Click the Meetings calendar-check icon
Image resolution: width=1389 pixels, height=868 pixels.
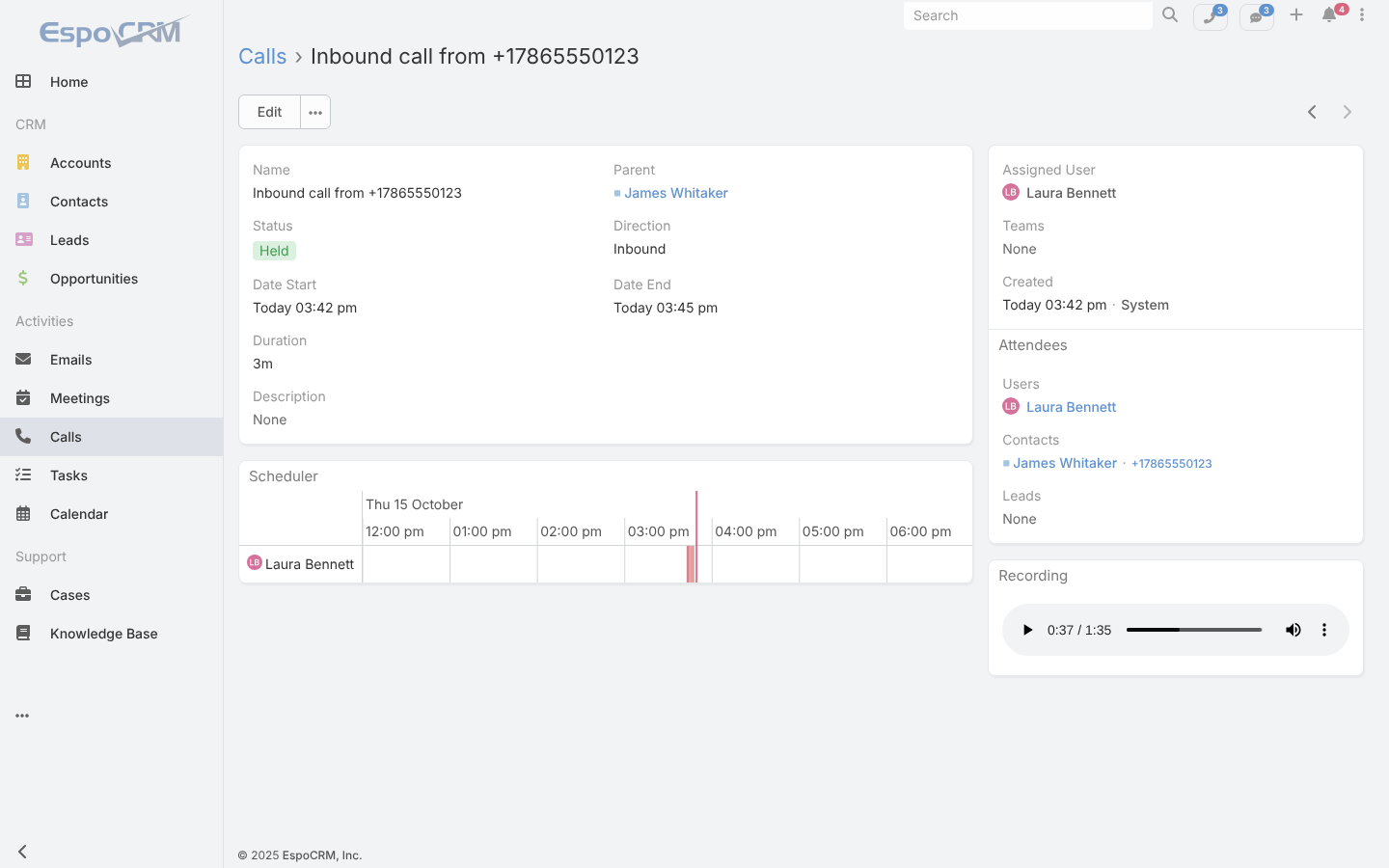coord(23,397)
